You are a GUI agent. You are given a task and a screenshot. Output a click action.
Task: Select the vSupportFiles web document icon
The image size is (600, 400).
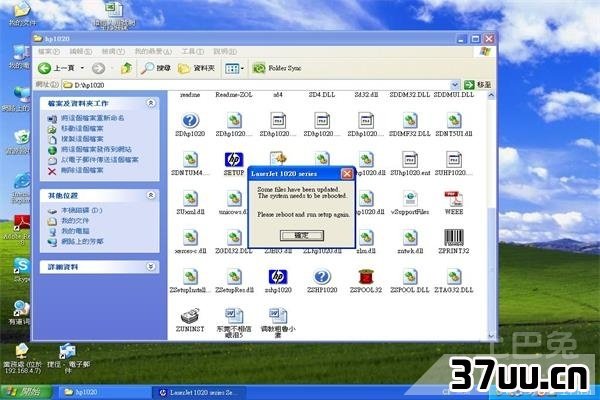coord(410,199)
